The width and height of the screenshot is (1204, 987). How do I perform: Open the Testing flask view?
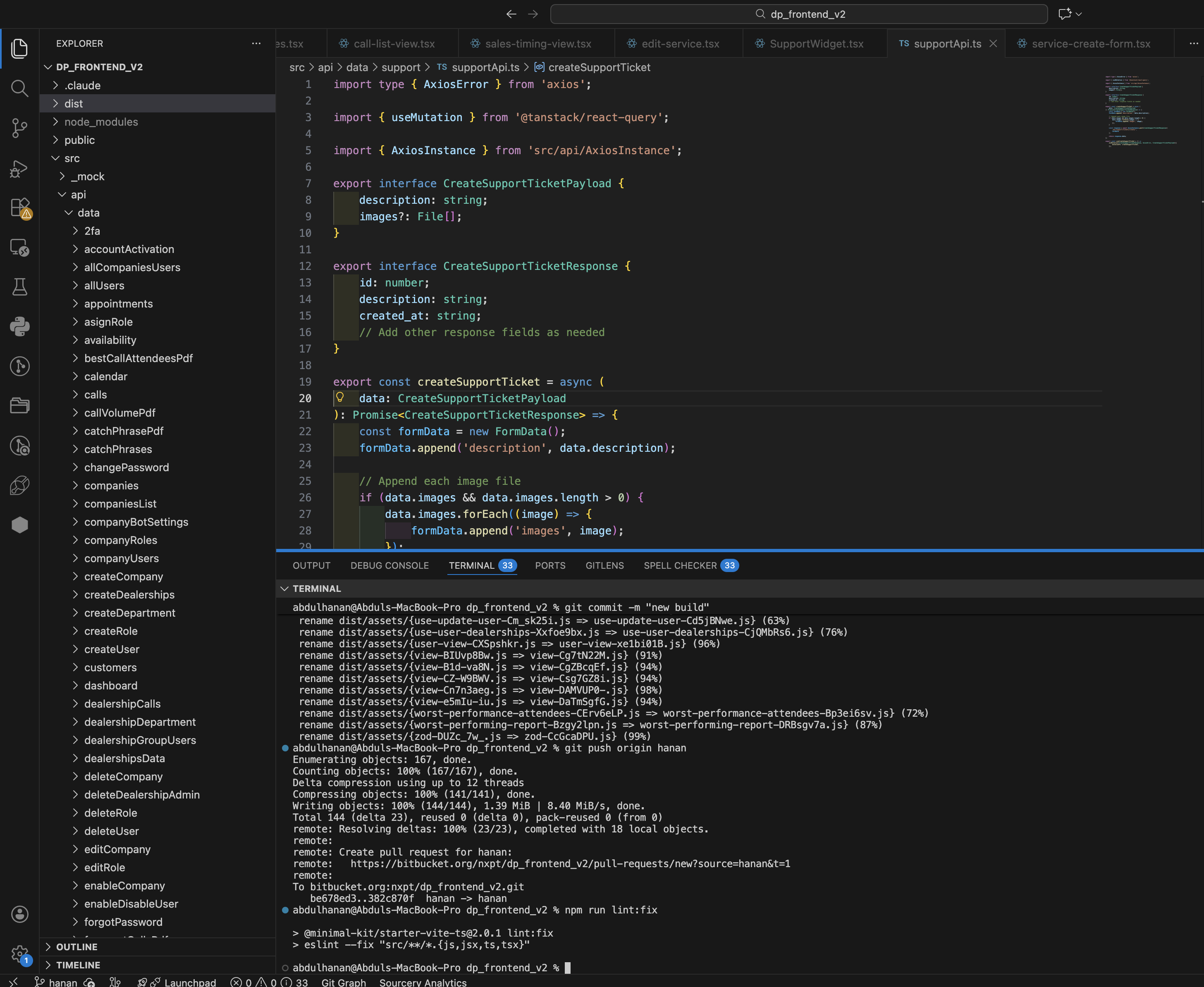tap(19, 286)
